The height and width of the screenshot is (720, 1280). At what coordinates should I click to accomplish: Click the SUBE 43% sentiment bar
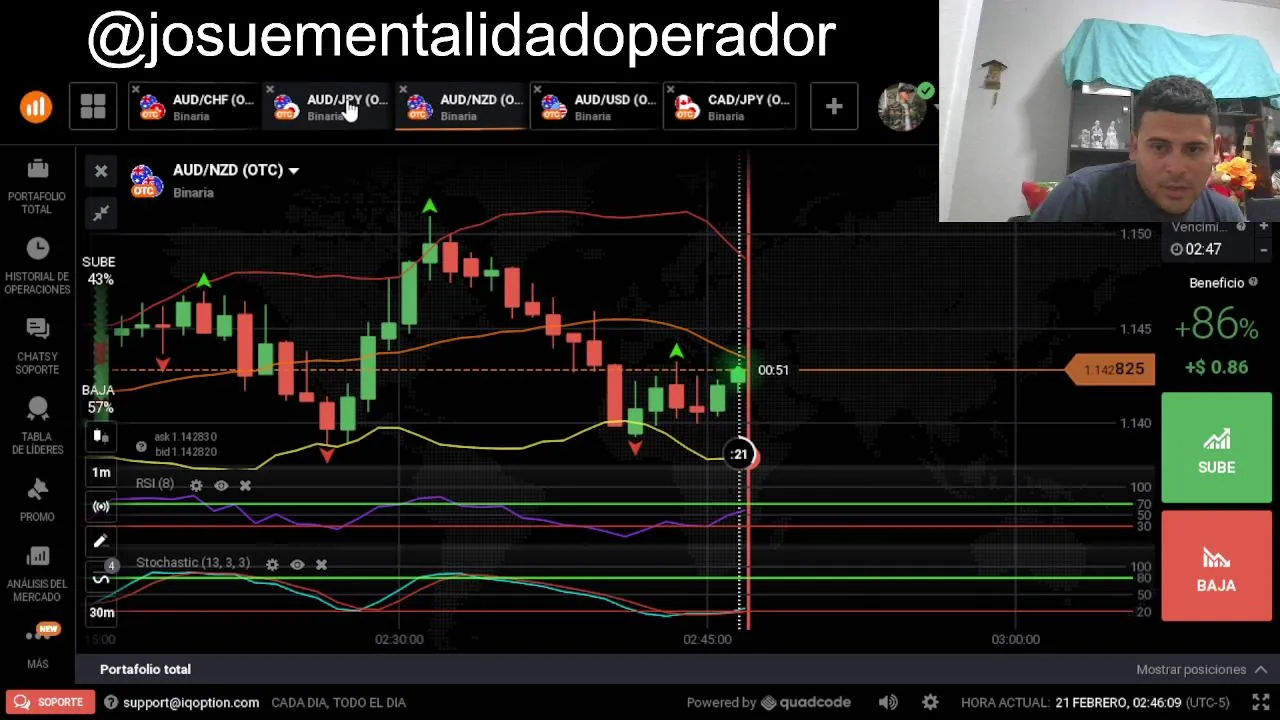pyautogui.click(x=99, y=270)
